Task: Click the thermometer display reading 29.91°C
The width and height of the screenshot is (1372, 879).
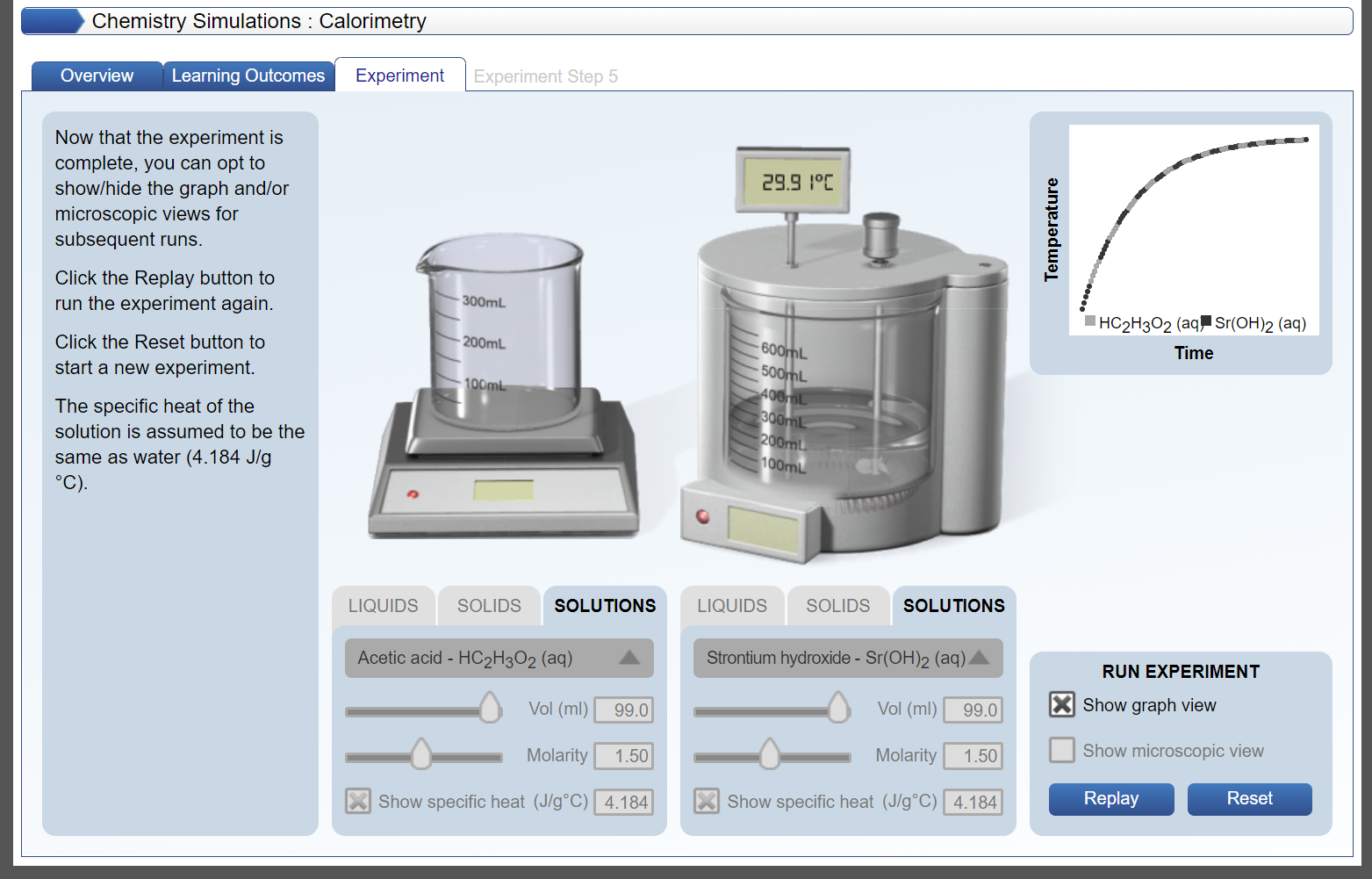Action: pyautogui.click(x=794, y=181)
